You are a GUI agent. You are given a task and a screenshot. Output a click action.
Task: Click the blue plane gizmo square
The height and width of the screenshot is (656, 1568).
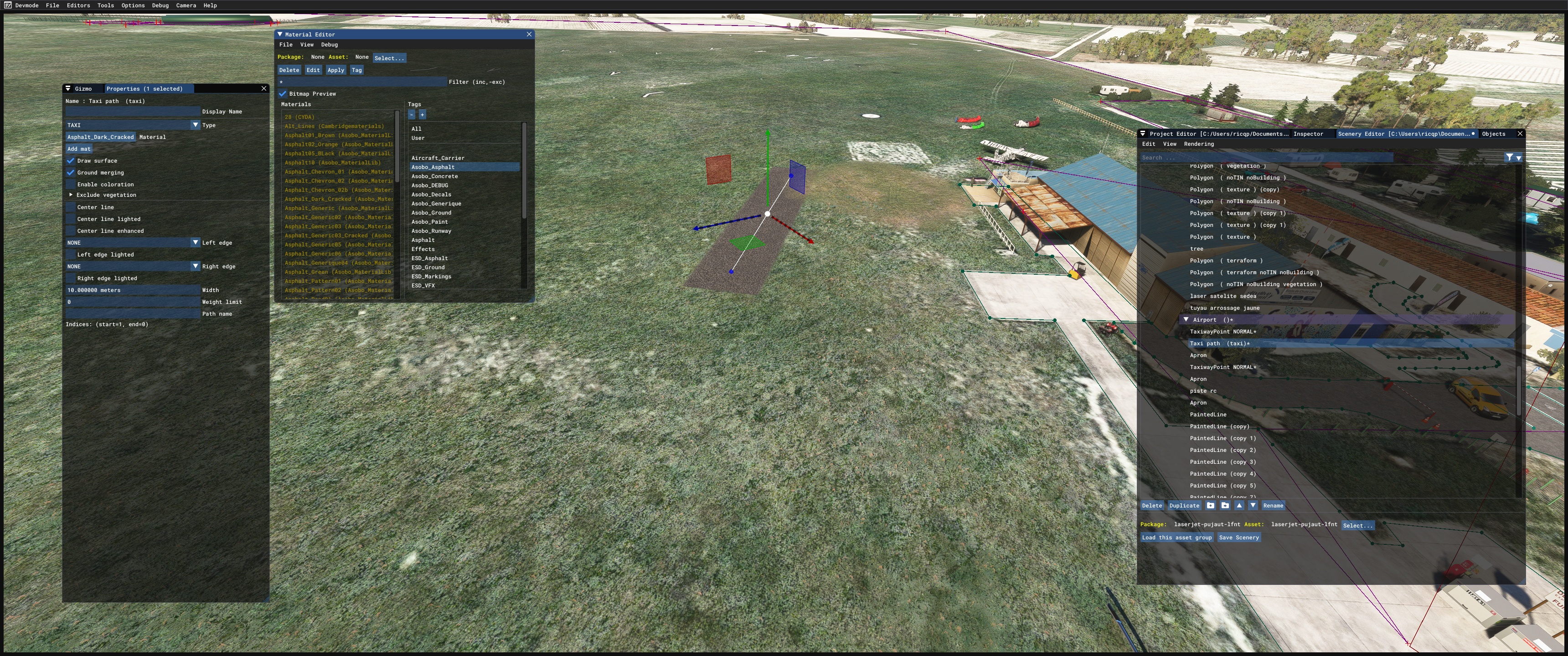point(797,177)
